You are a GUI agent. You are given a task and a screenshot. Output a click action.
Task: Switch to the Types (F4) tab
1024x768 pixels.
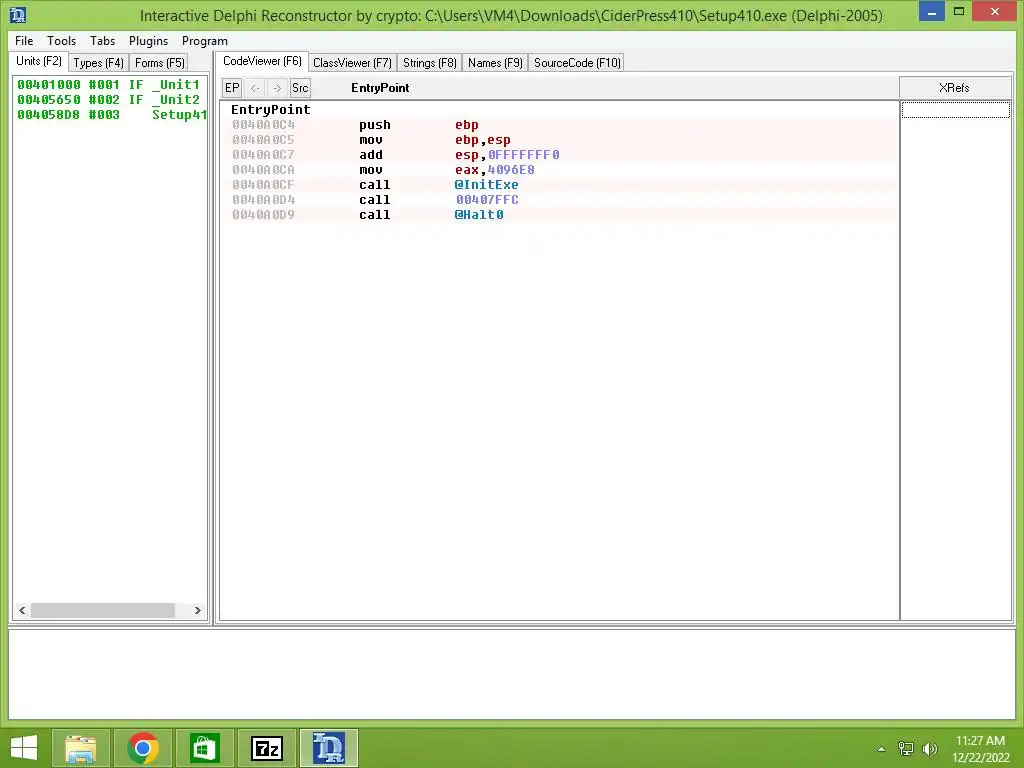tap(99, 63)
